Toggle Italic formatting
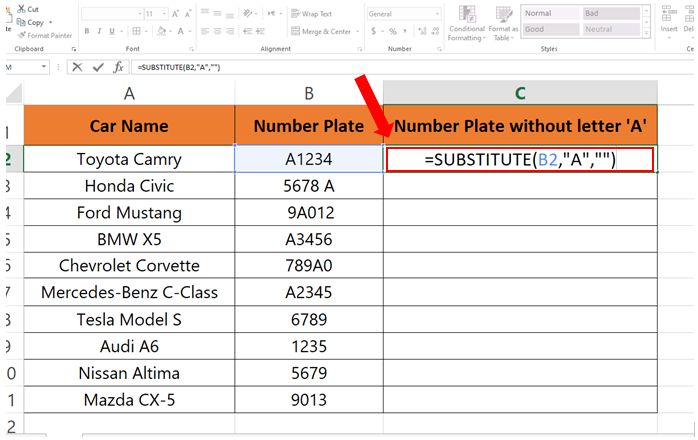Screen dimensions: 698x440 coord(99,31)
